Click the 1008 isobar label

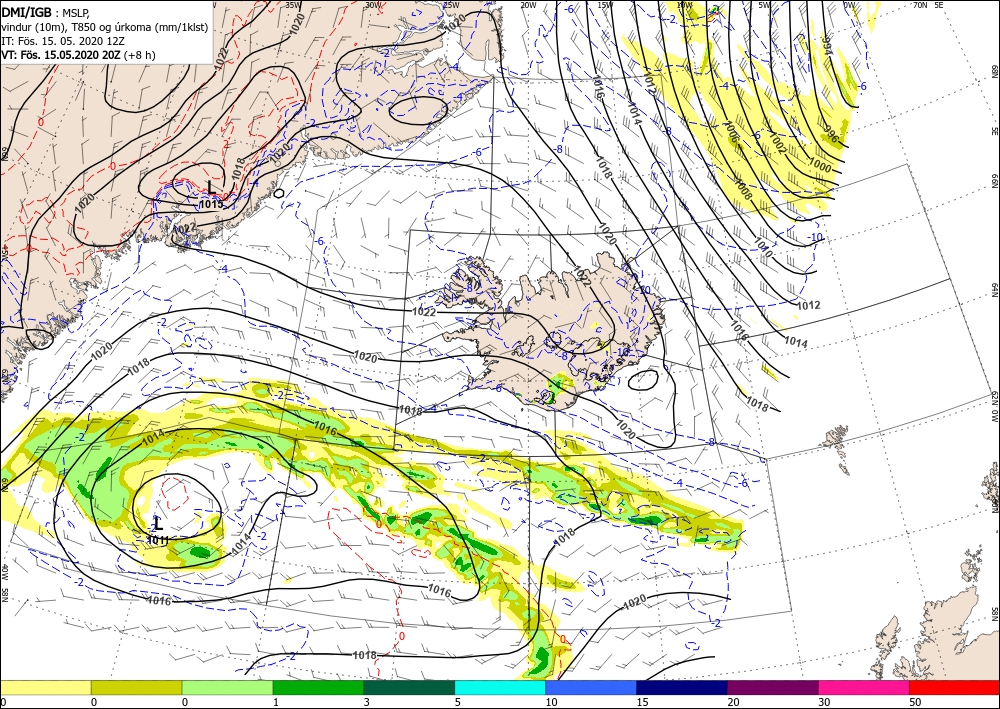coord(744,189)
